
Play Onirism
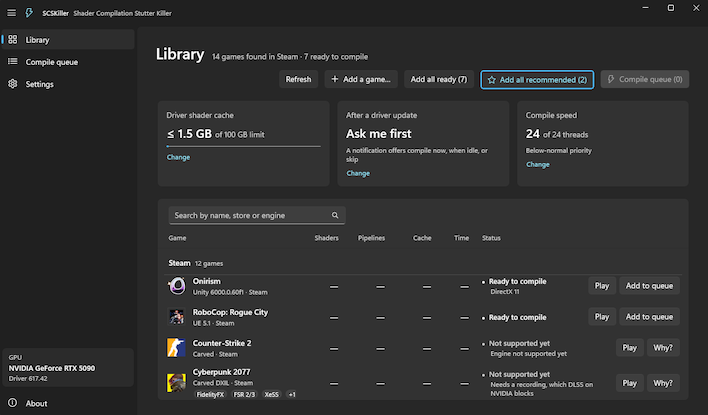601,286
